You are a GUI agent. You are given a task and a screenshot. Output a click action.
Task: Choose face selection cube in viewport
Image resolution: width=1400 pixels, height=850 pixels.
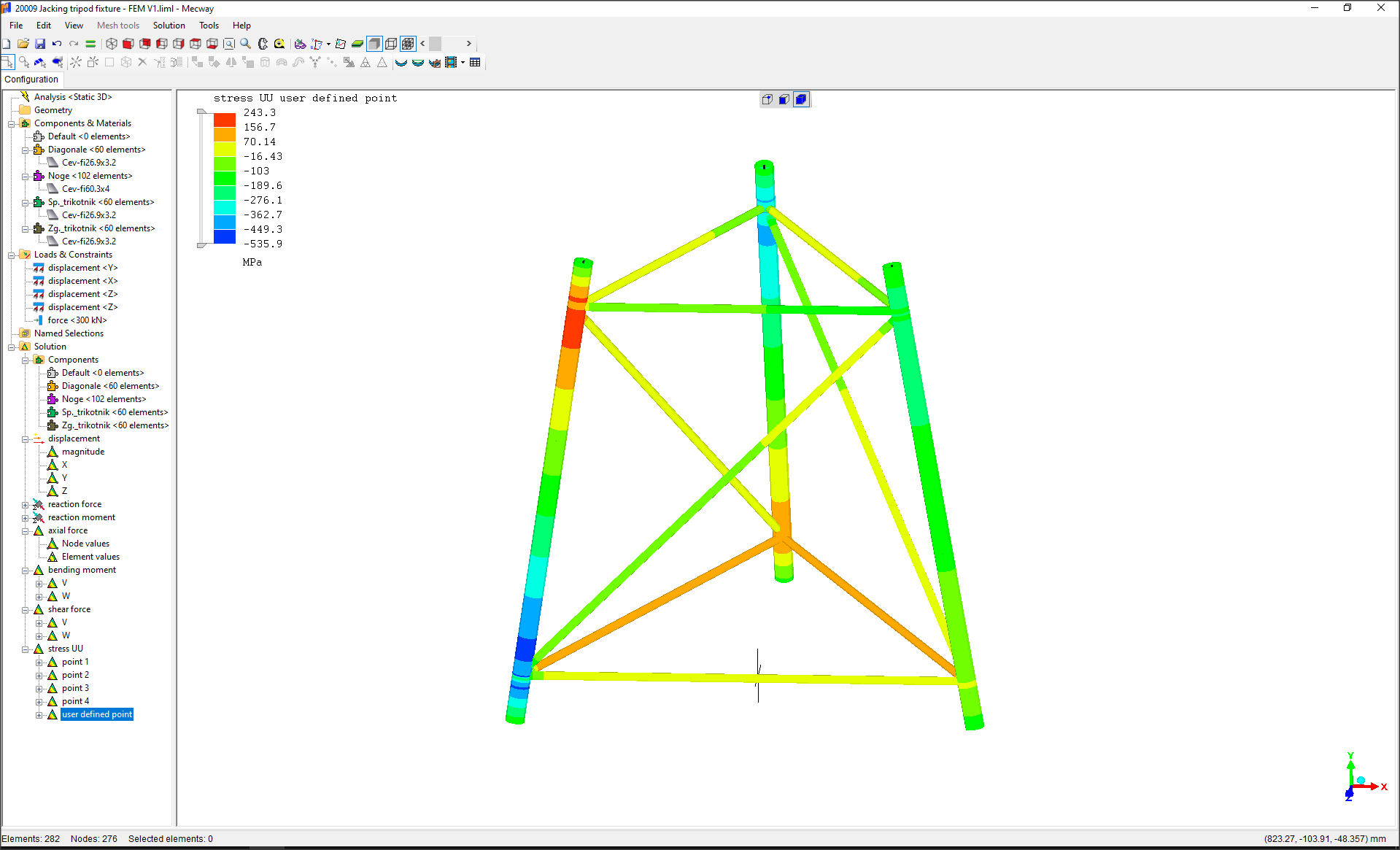click(784, 99)
